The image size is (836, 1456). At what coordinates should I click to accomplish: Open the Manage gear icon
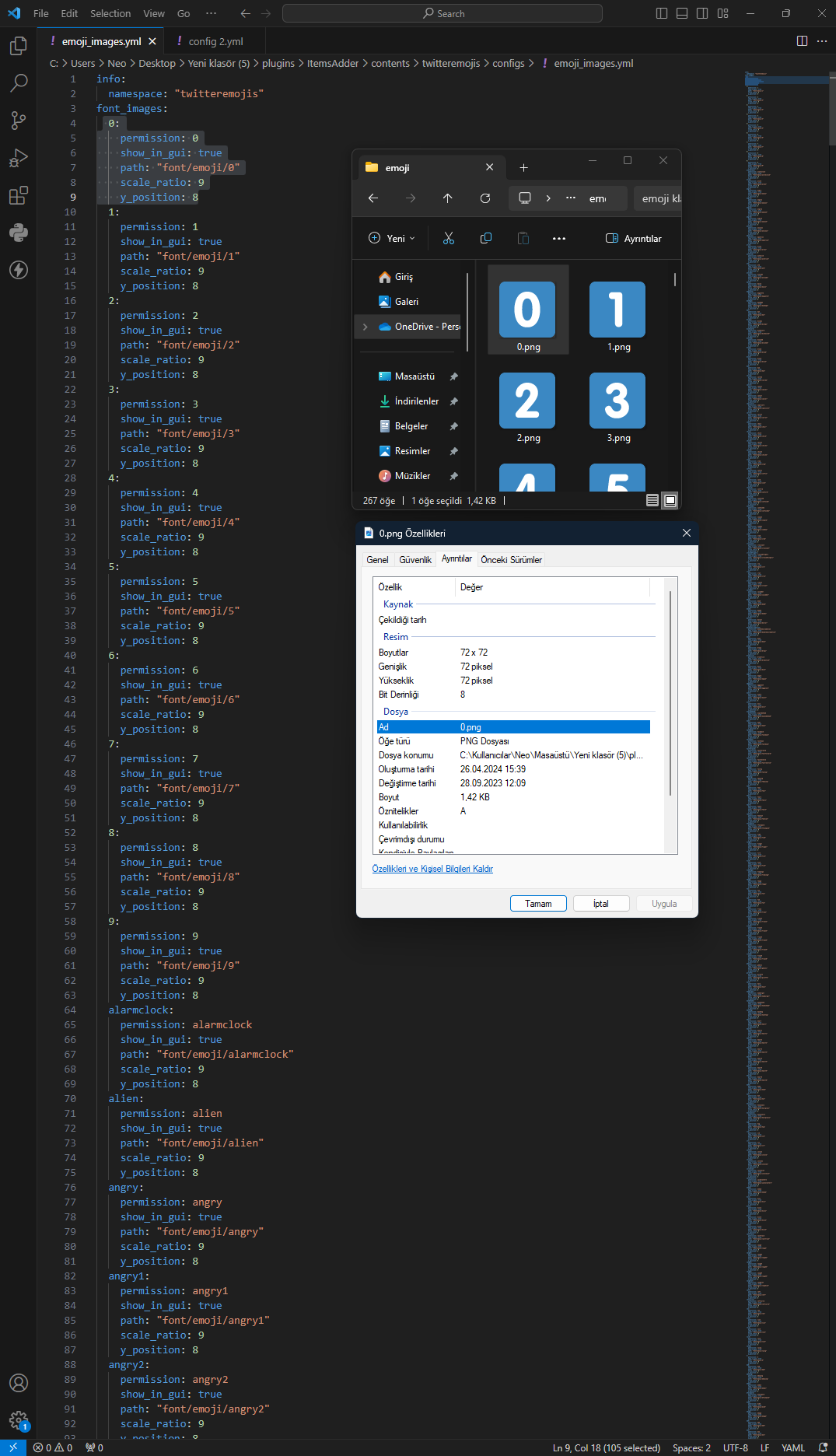coord(19,1420)
